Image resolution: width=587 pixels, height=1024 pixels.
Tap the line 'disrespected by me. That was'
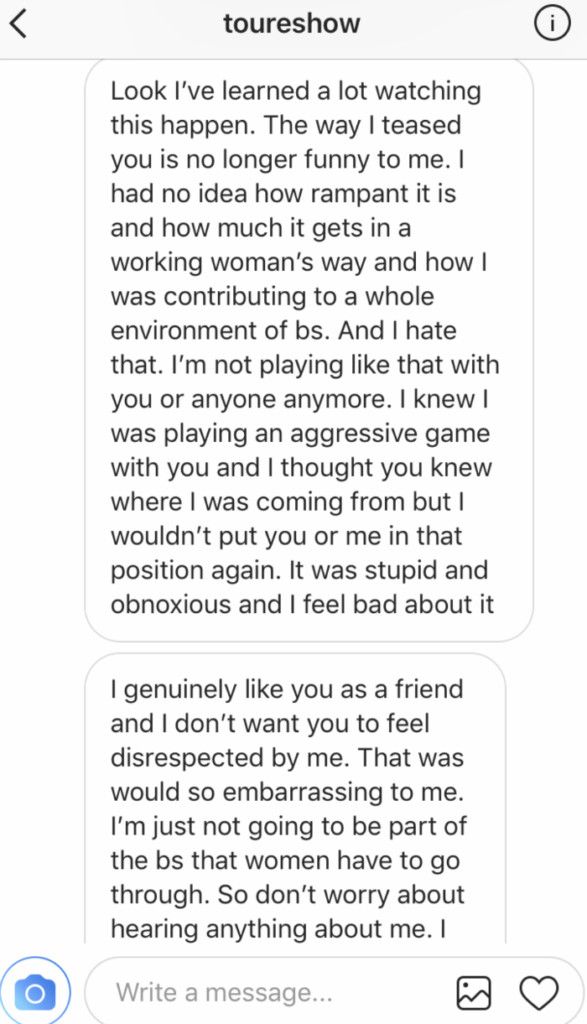287,758
